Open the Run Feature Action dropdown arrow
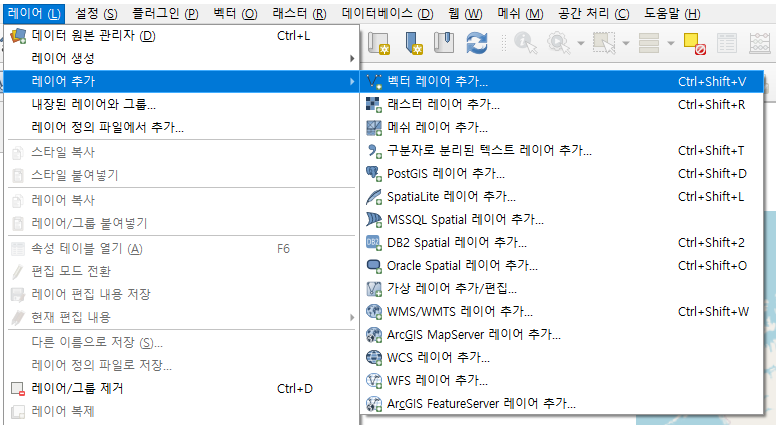 581,44
